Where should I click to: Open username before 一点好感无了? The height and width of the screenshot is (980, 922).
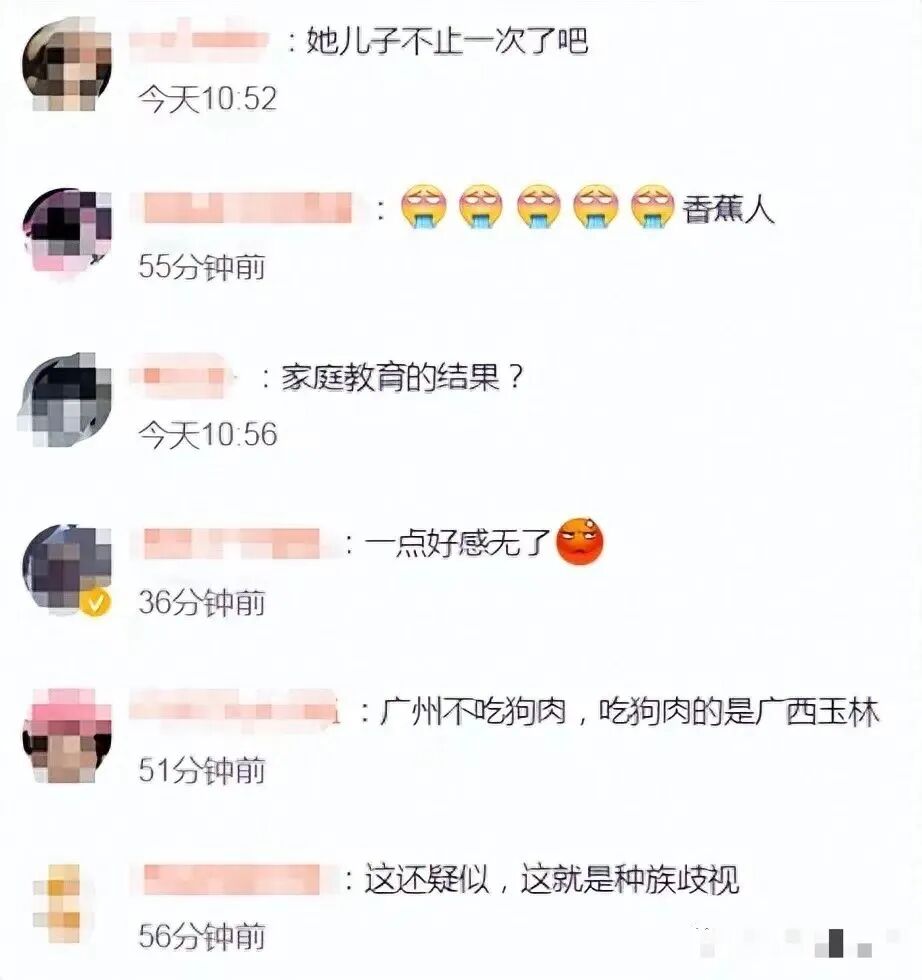pyautogui.click(x=231, y=543)
